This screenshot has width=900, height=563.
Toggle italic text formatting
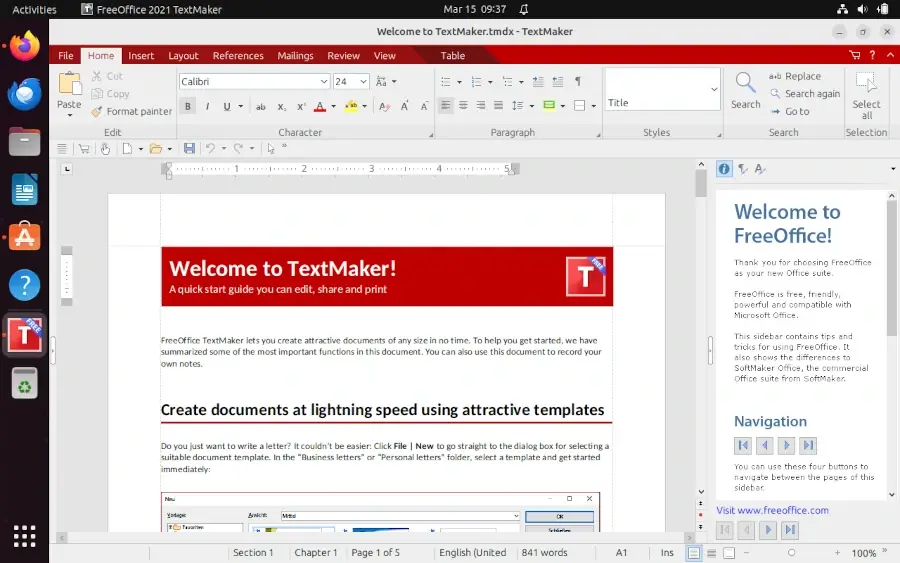click(207, 106)
